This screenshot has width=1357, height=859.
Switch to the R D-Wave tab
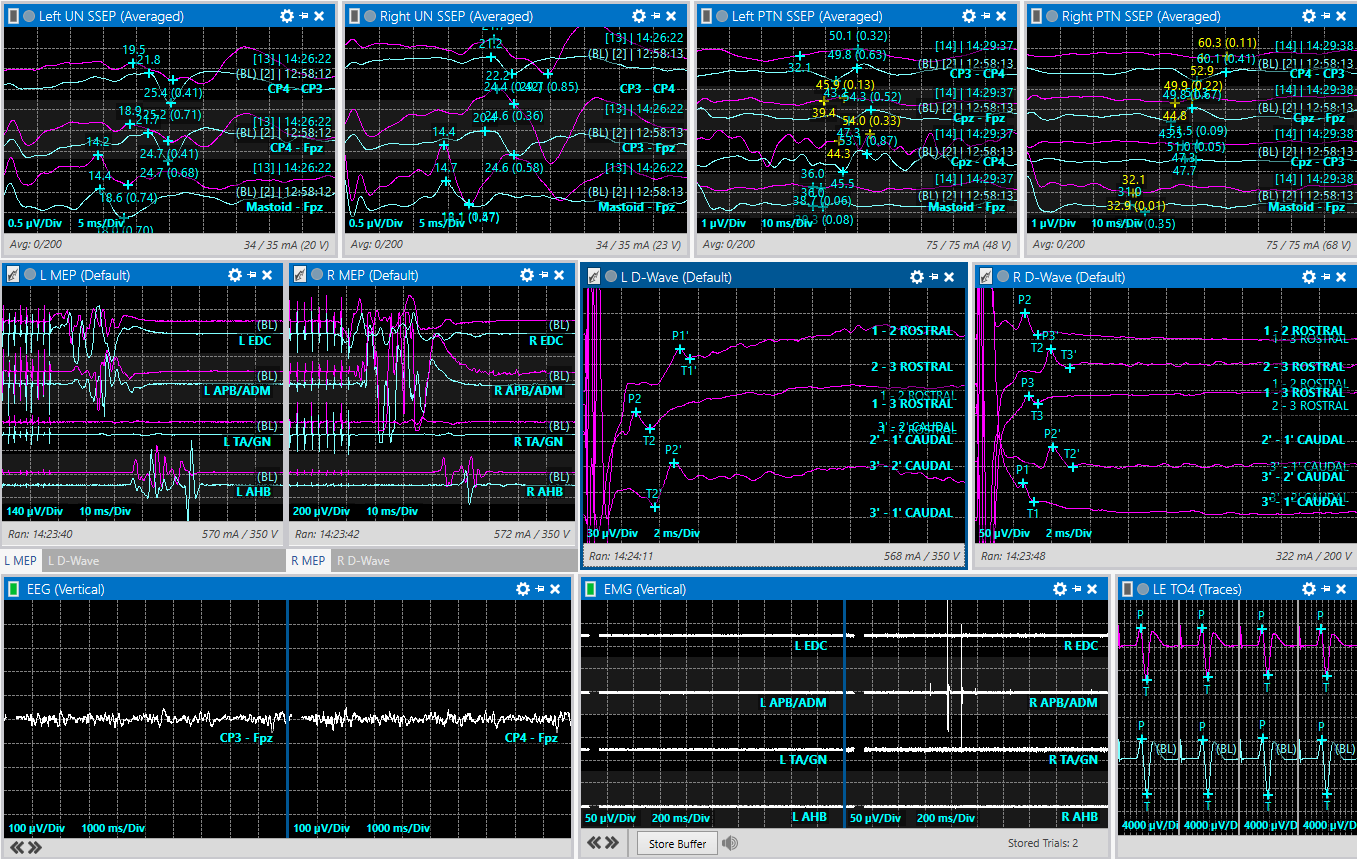362,561
